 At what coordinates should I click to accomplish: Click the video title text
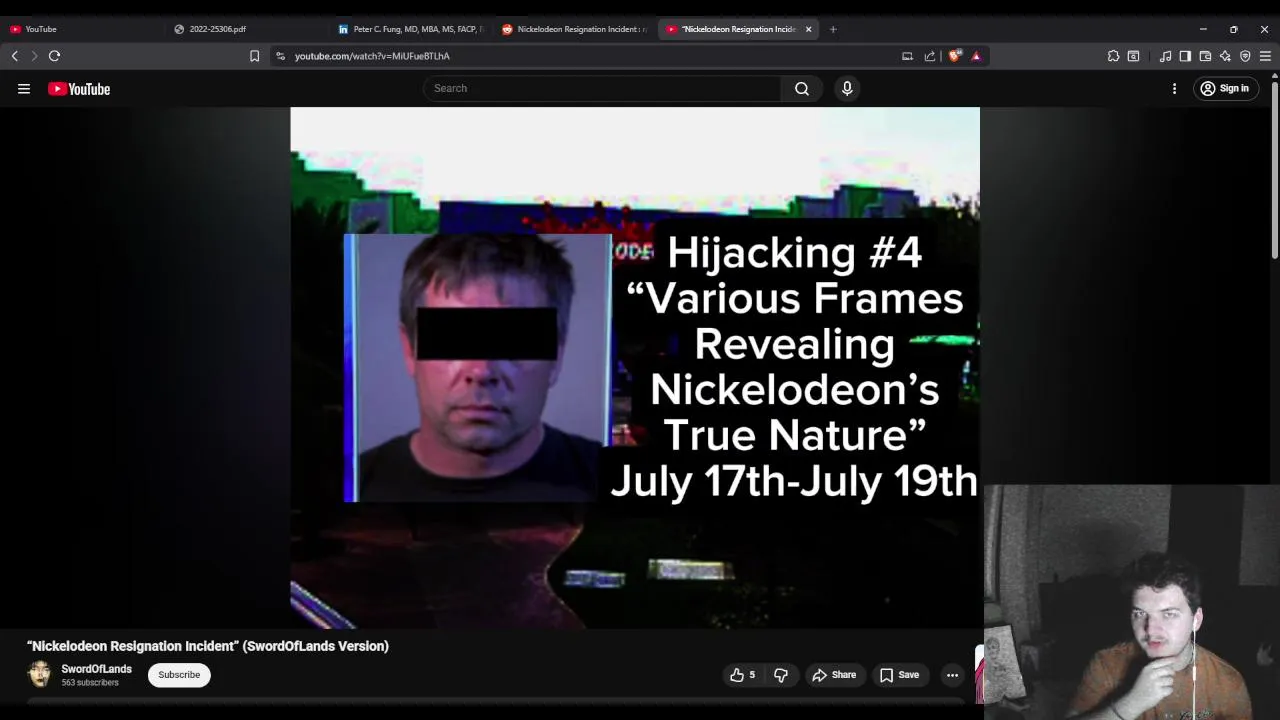(208, 646)
